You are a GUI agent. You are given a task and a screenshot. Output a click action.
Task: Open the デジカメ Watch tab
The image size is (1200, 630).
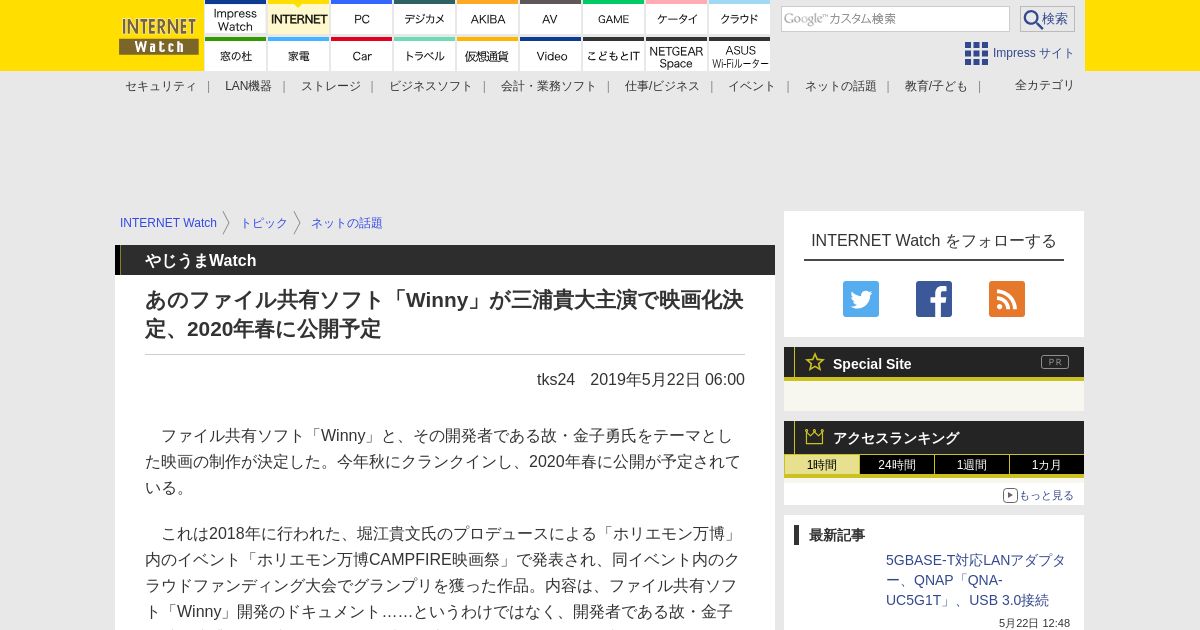tap(424, 18)
